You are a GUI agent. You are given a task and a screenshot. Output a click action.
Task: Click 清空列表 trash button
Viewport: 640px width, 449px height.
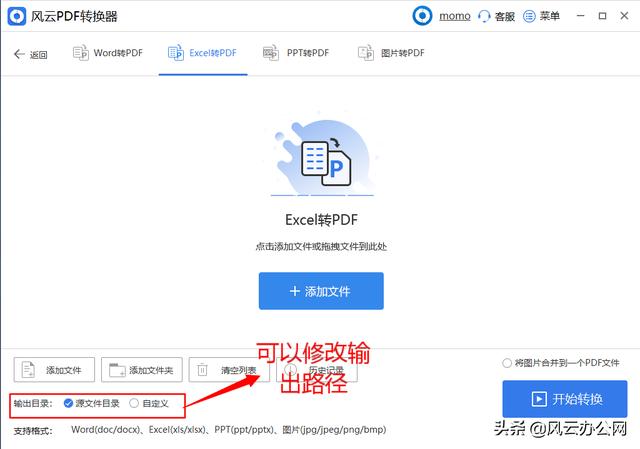point(229,370)
